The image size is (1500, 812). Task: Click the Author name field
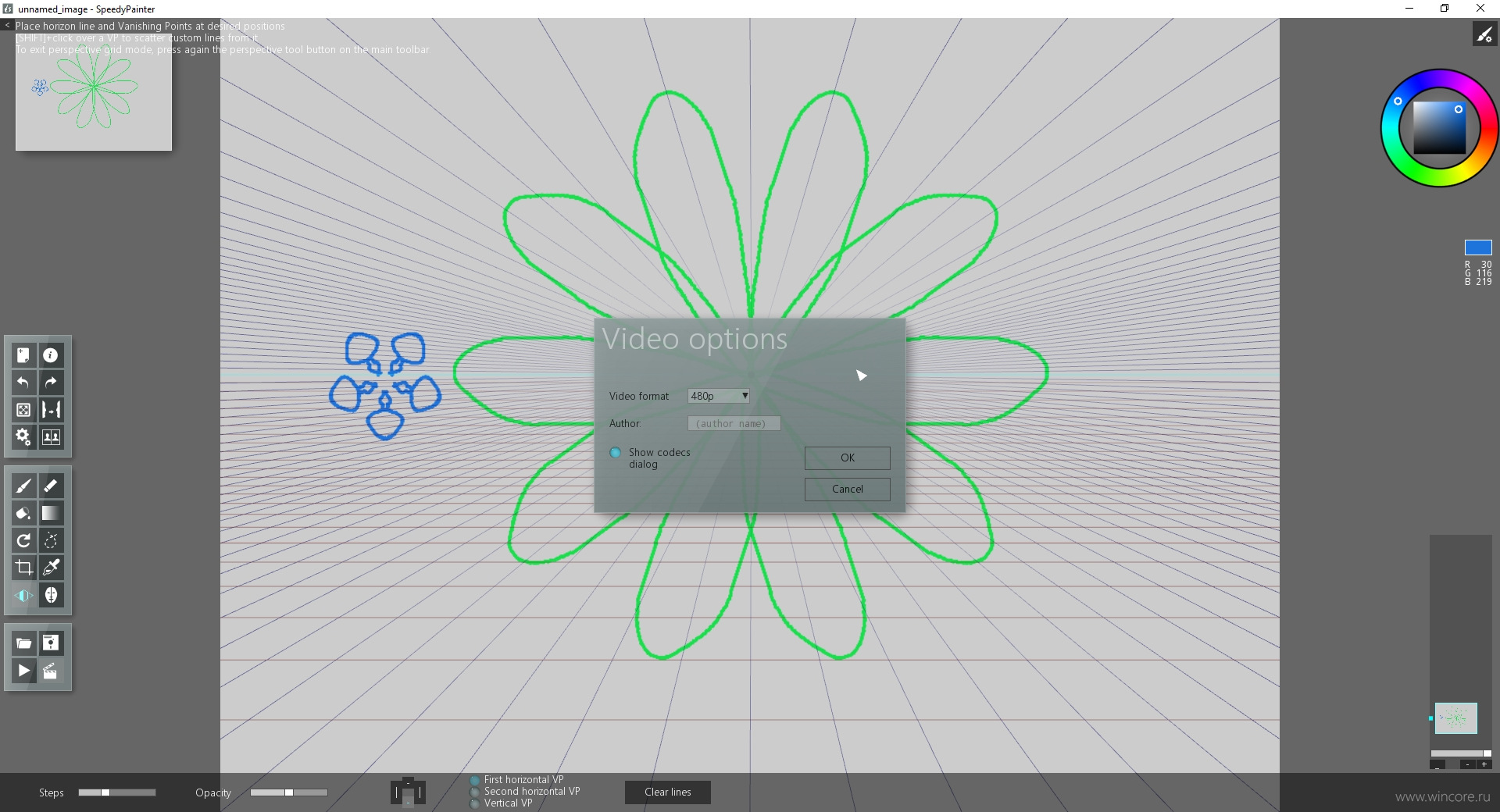734,423
